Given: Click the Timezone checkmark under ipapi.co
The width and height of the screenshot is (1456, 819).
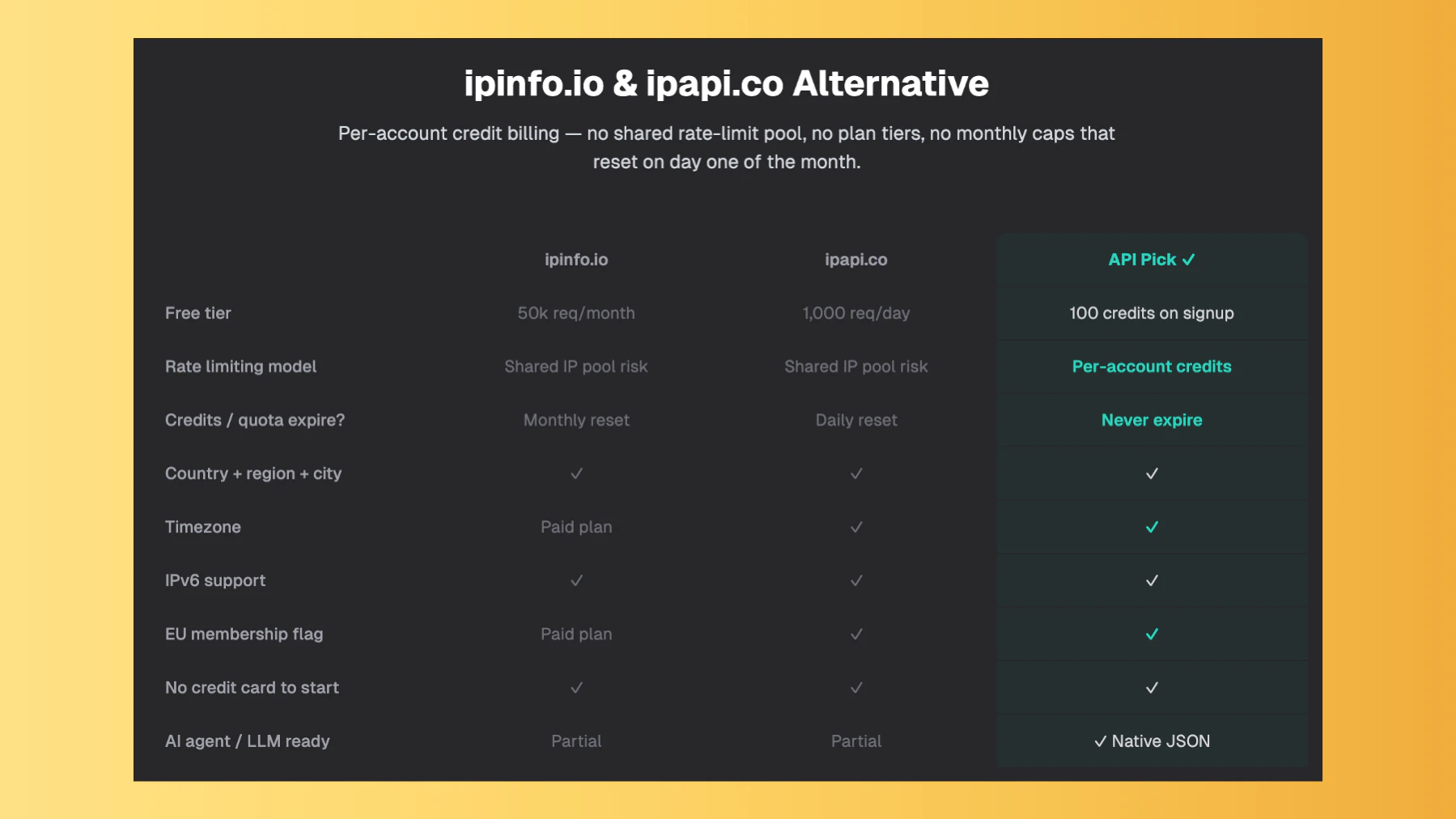Looking at the screenshot, I should 855,527.
